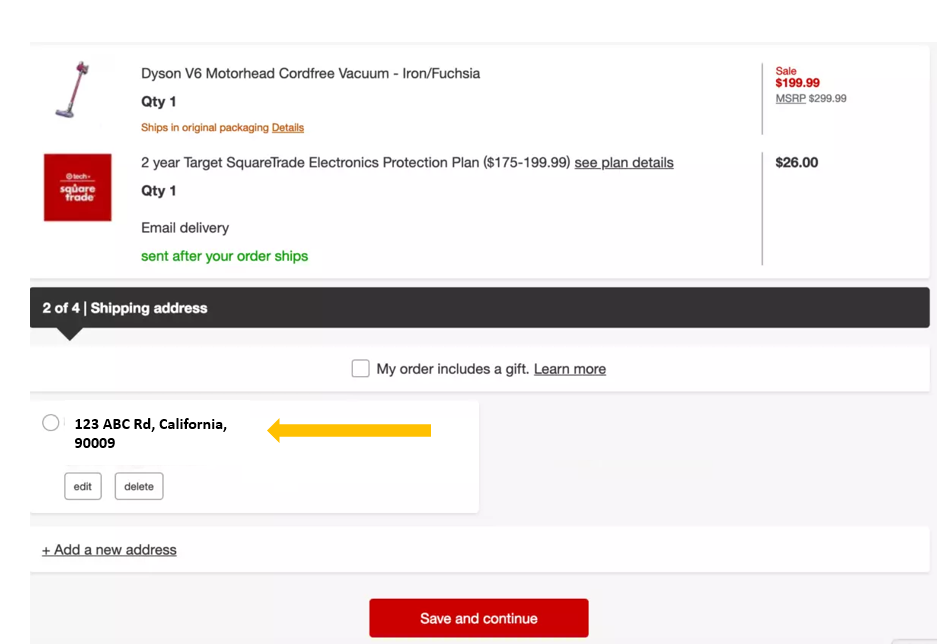Click the Dyson V6 Motorhead product title
This screenshot has height=644, width=937.
(310, 73)
